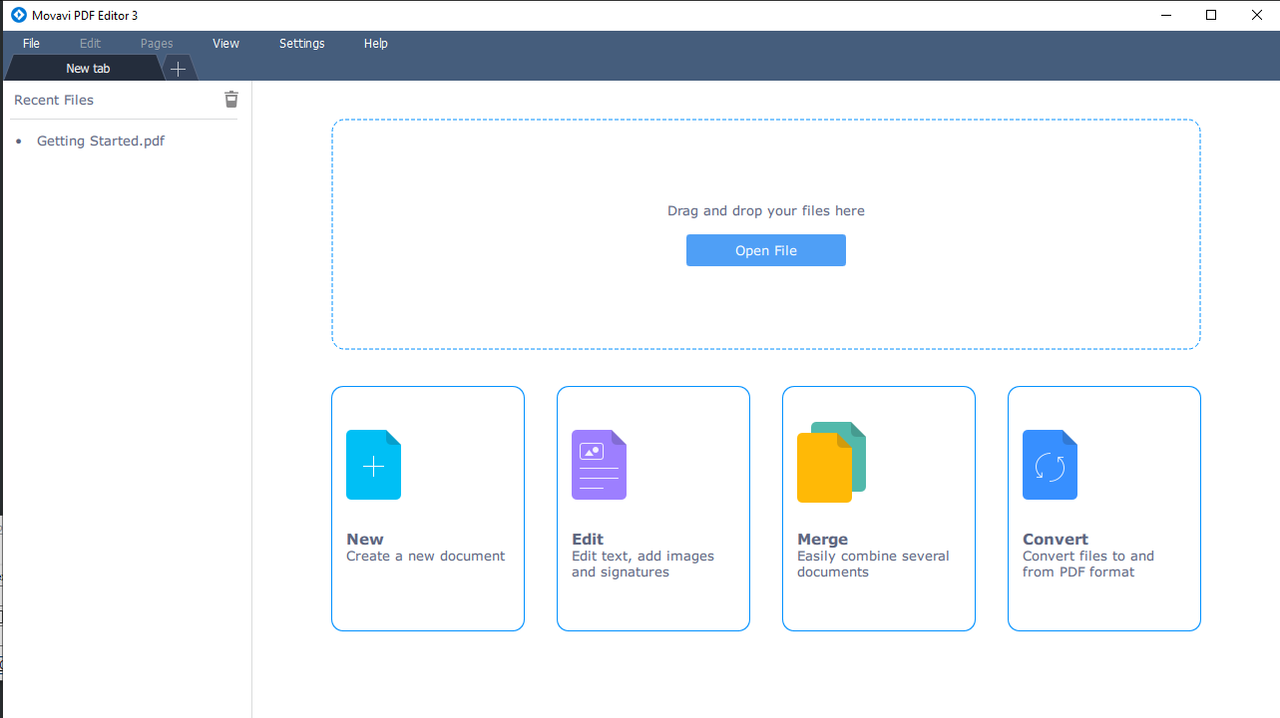
Task: Open a new tab with the plus button
Action: click(178, 69)
